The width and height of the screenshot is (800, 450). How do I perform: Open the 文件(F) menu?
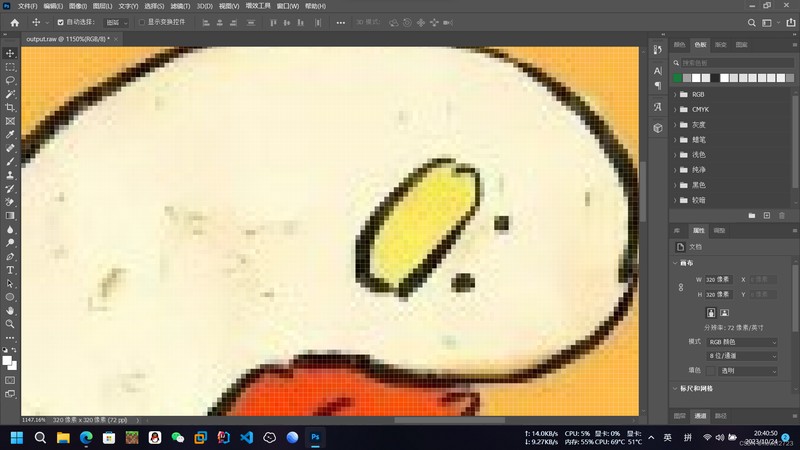coord(28,6)
